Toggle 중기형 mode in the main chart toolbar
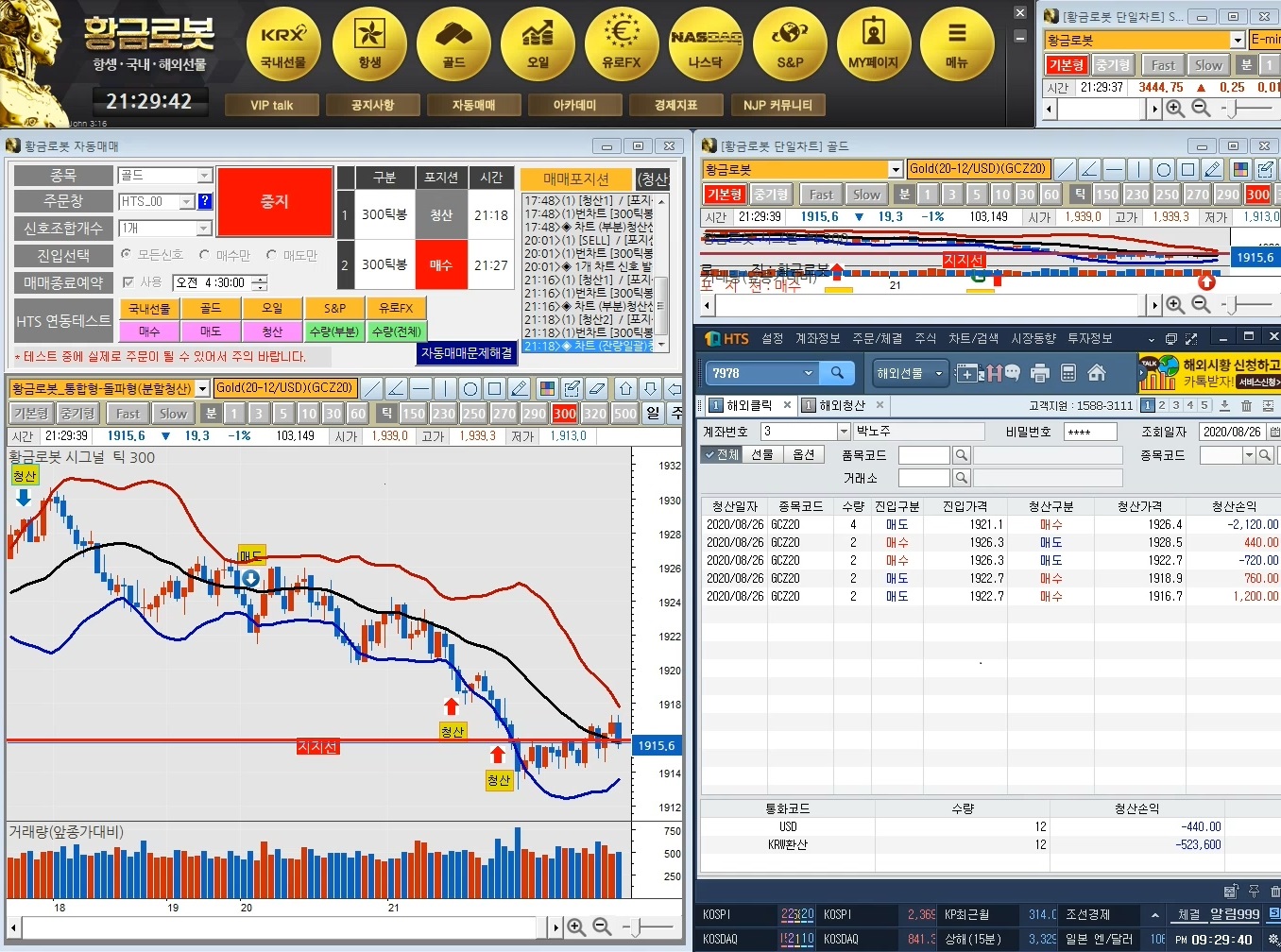 tap(77, 414)
